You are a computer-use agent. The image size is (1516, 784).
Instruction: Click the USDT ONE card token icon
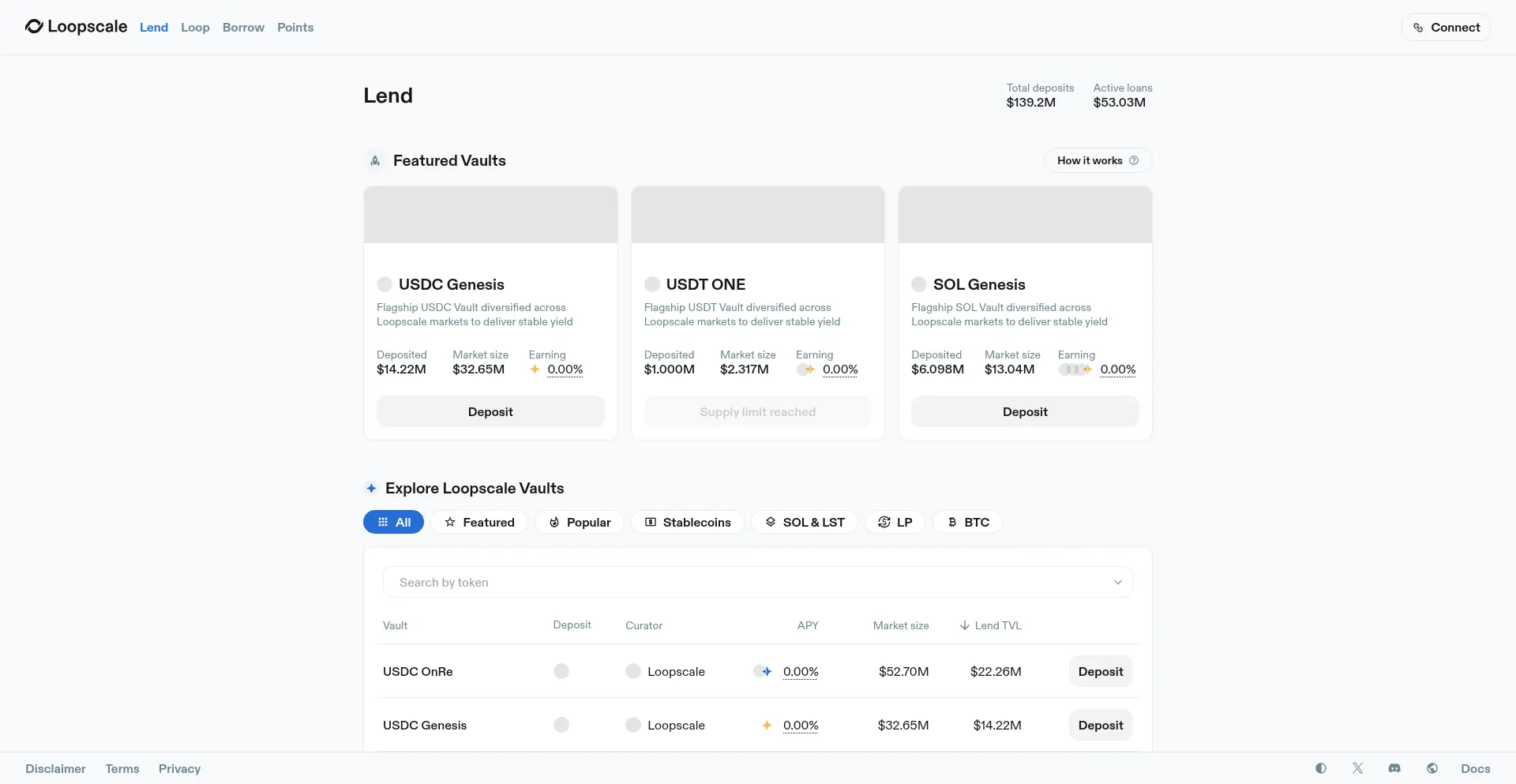point(652,284)
